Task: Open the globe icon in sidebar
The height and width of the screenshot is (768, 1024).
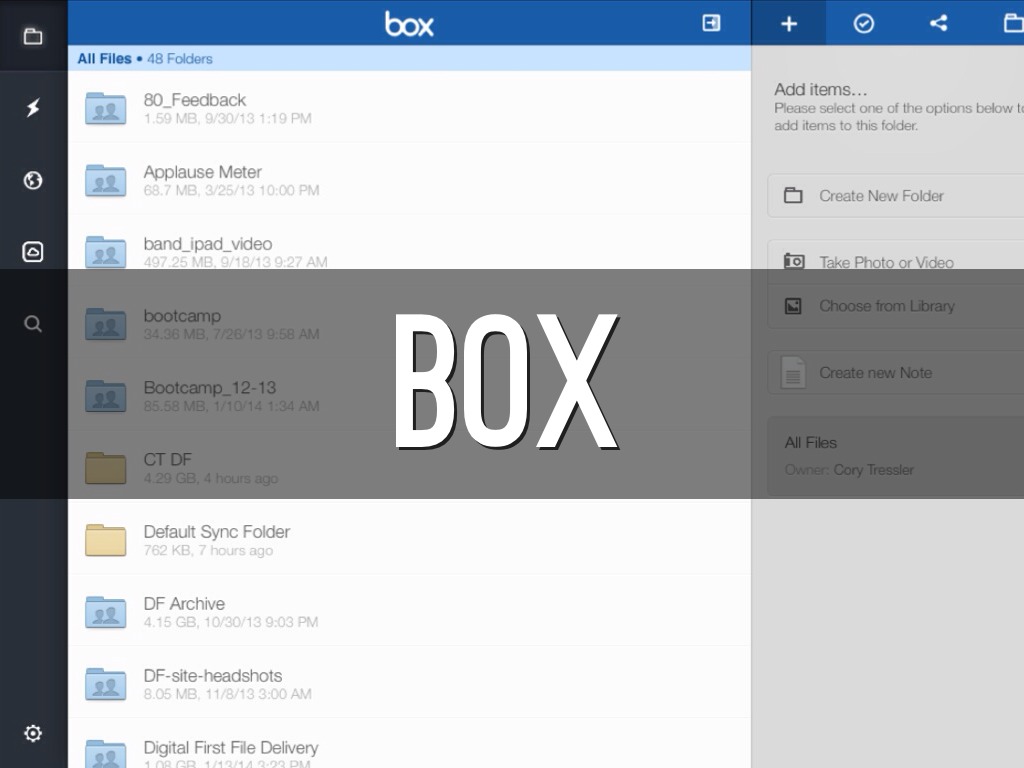Action: pos(33,180)
